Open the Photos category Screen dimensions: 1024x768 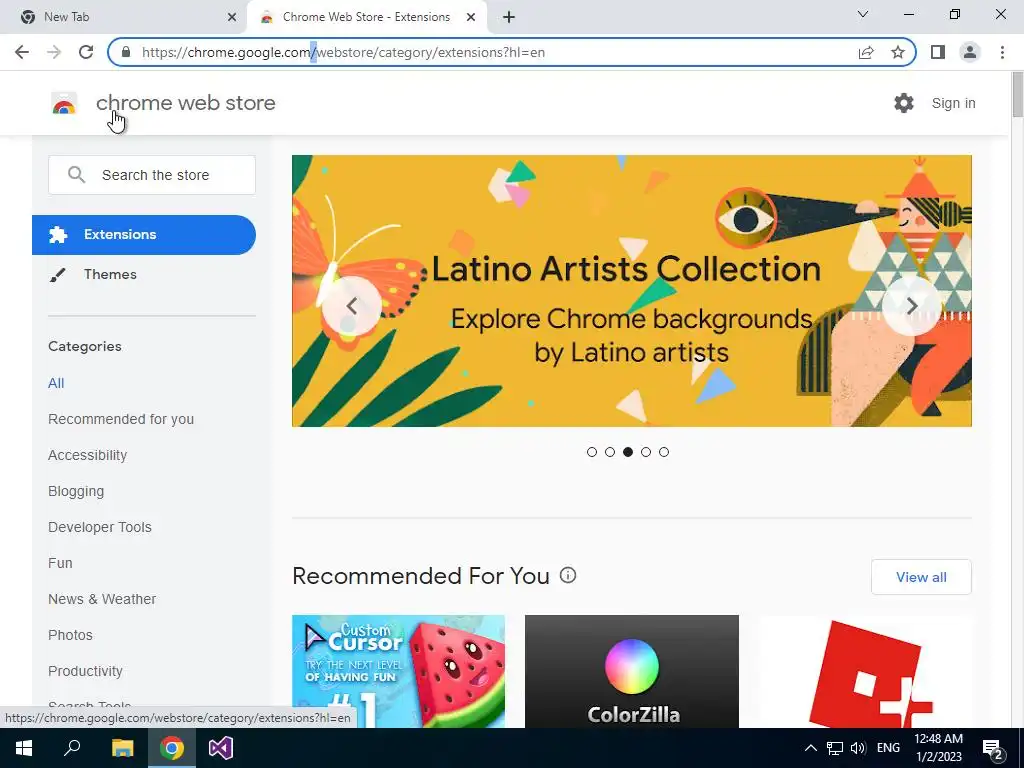pos(71,635)
